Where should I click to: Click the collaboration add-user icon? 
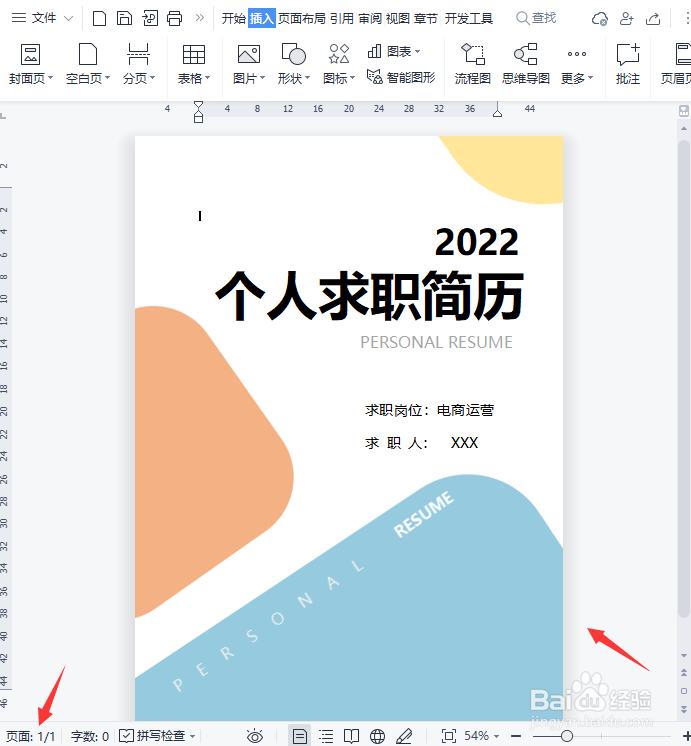[626, 19]
